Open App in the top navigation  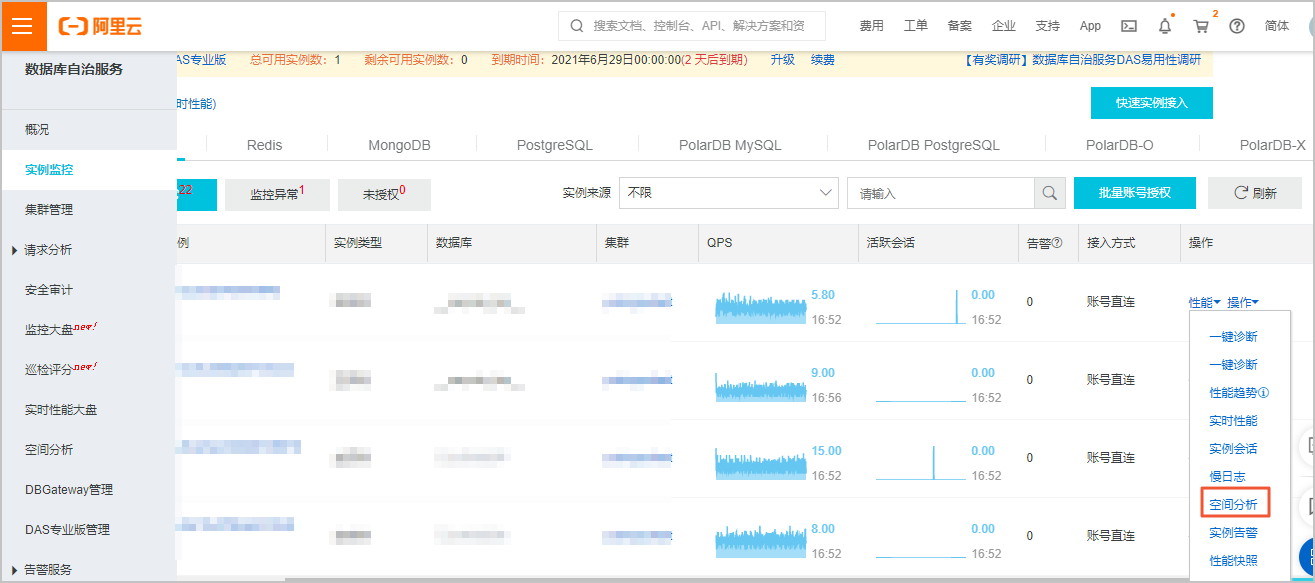tap(1090, 26)
